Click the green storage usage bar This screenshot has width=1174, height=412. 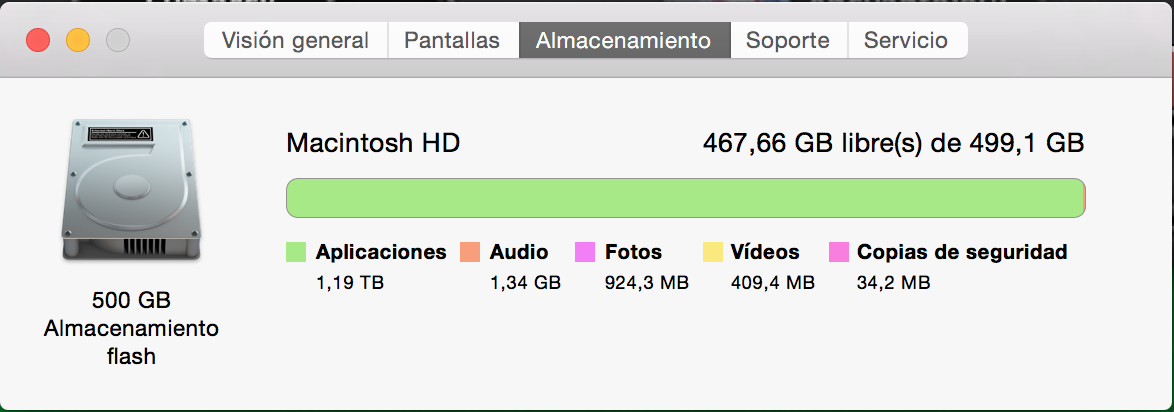(685, 197)
